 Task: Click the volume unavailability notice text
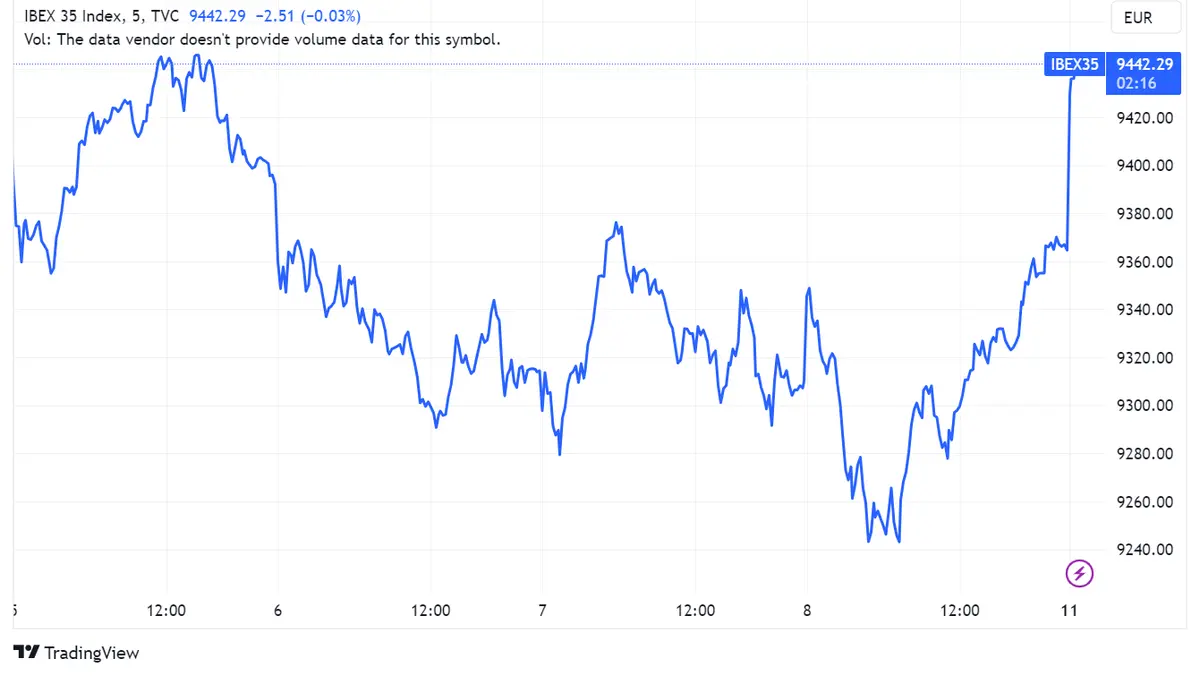coord(261,39)
